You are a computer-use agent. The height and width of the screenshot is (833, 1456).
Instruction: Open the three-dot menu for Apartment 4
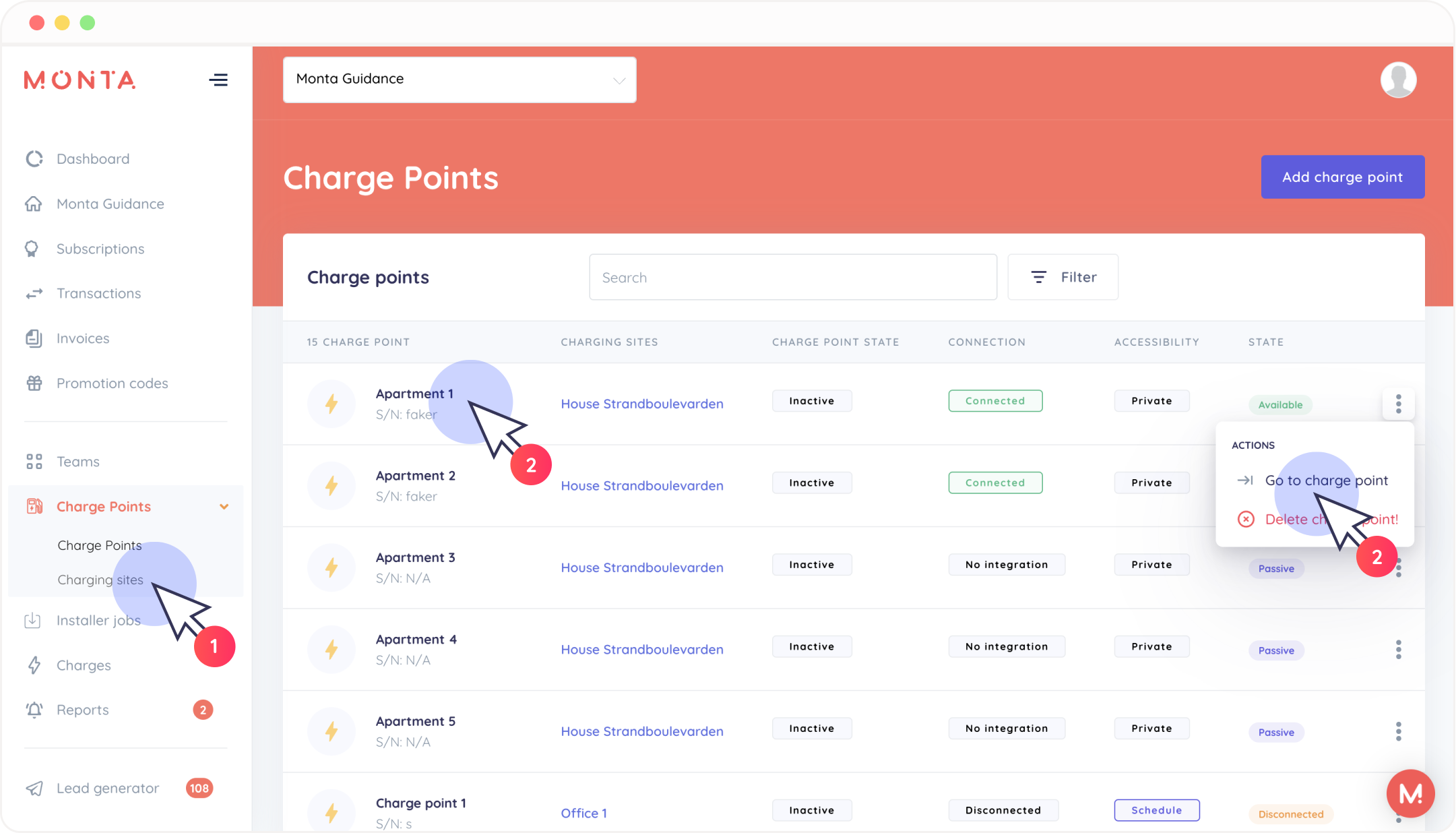(x=1399, y=650)
